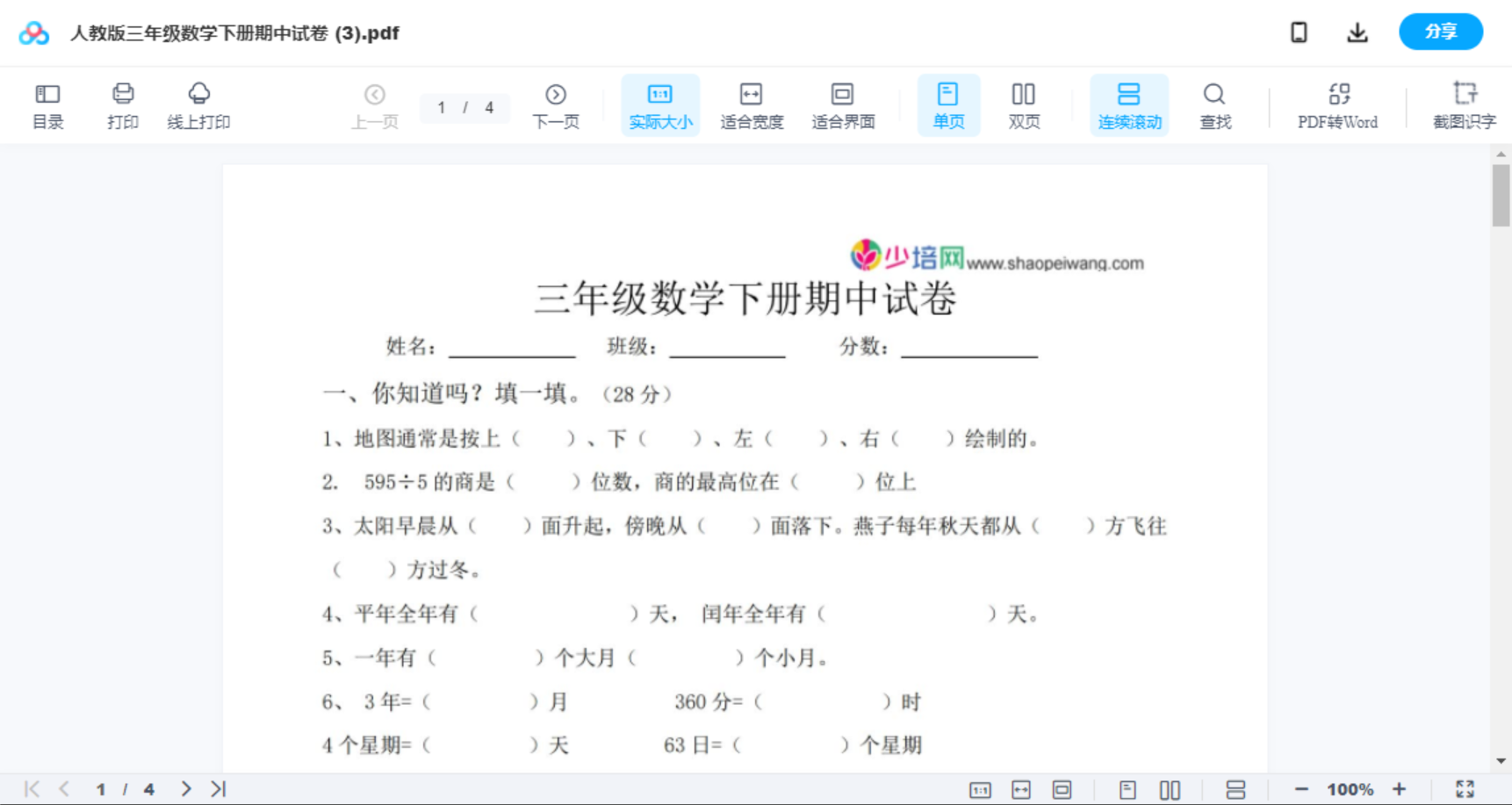Switch to 适合界面 fit-page mode
1512x805 pixels.
[843, 104]
